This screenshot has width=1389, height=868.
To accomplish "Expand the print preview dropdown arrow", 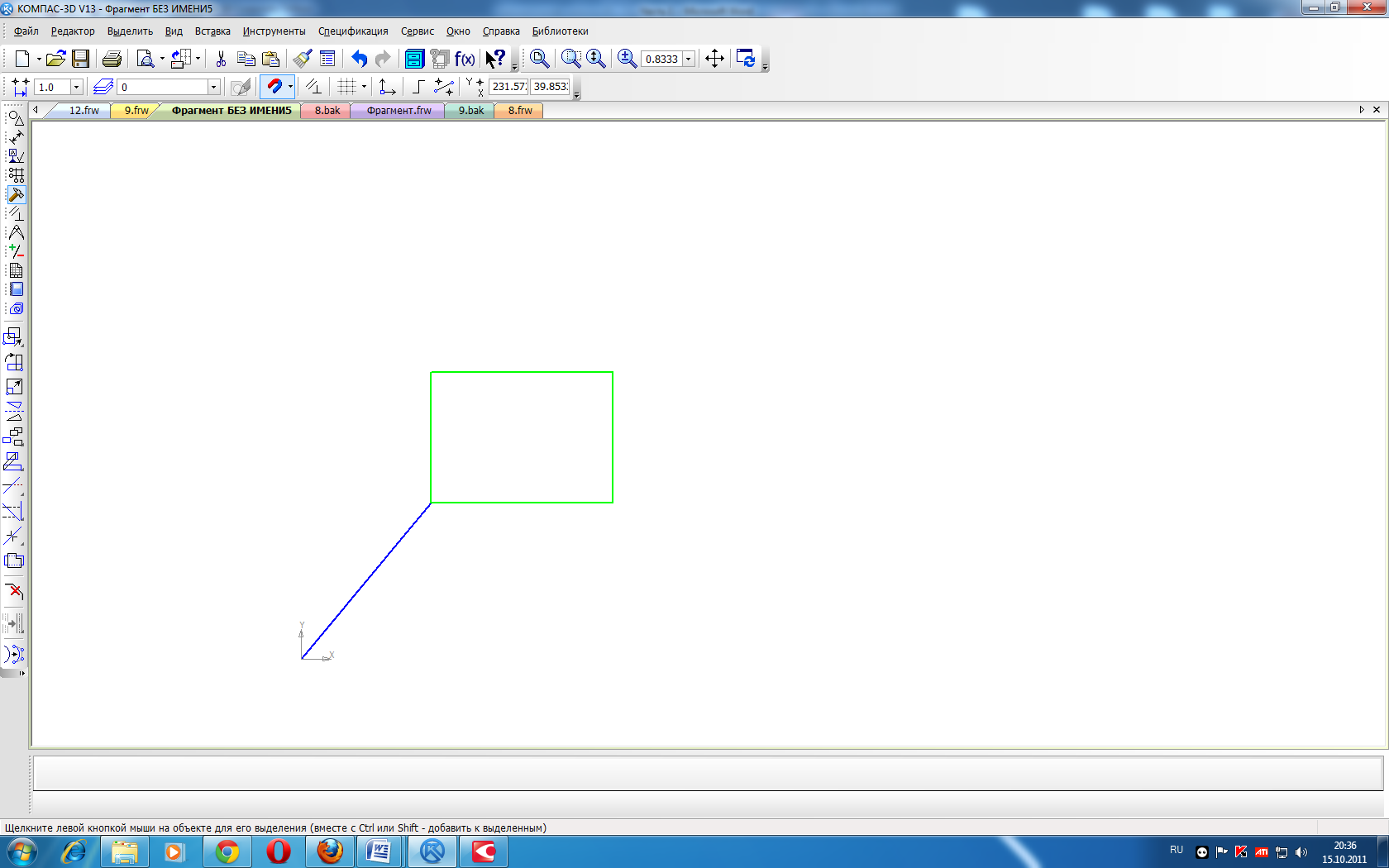I will pyautogui.click(x=162, y=59).
